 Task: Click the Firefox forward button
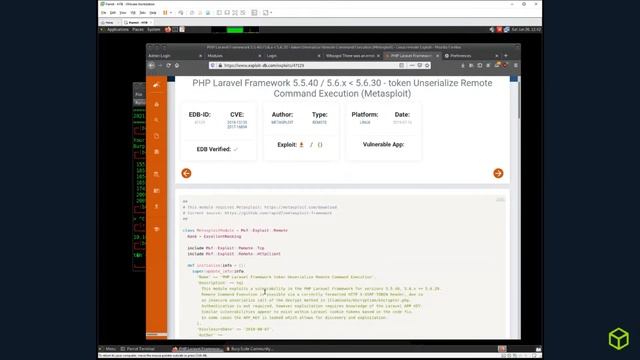click(160, 65)
